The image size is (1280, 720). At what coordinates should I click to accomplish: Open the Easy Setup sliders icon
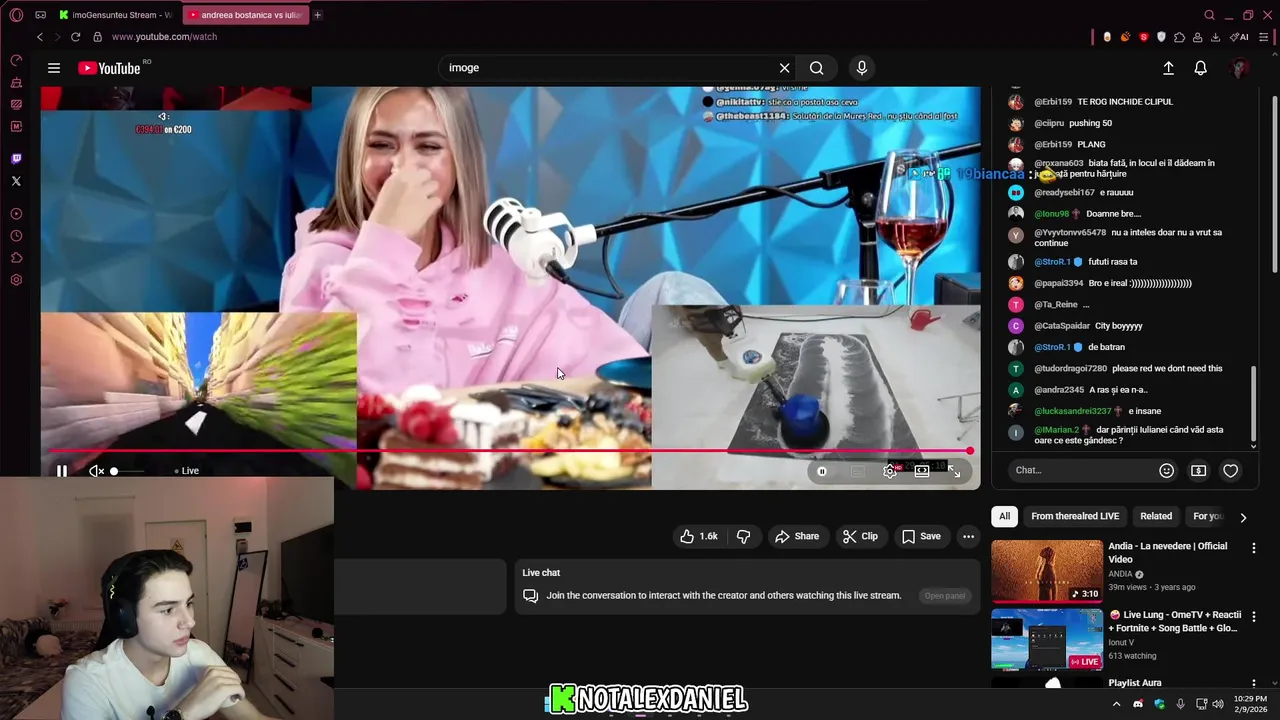(x=1265, y=37)
